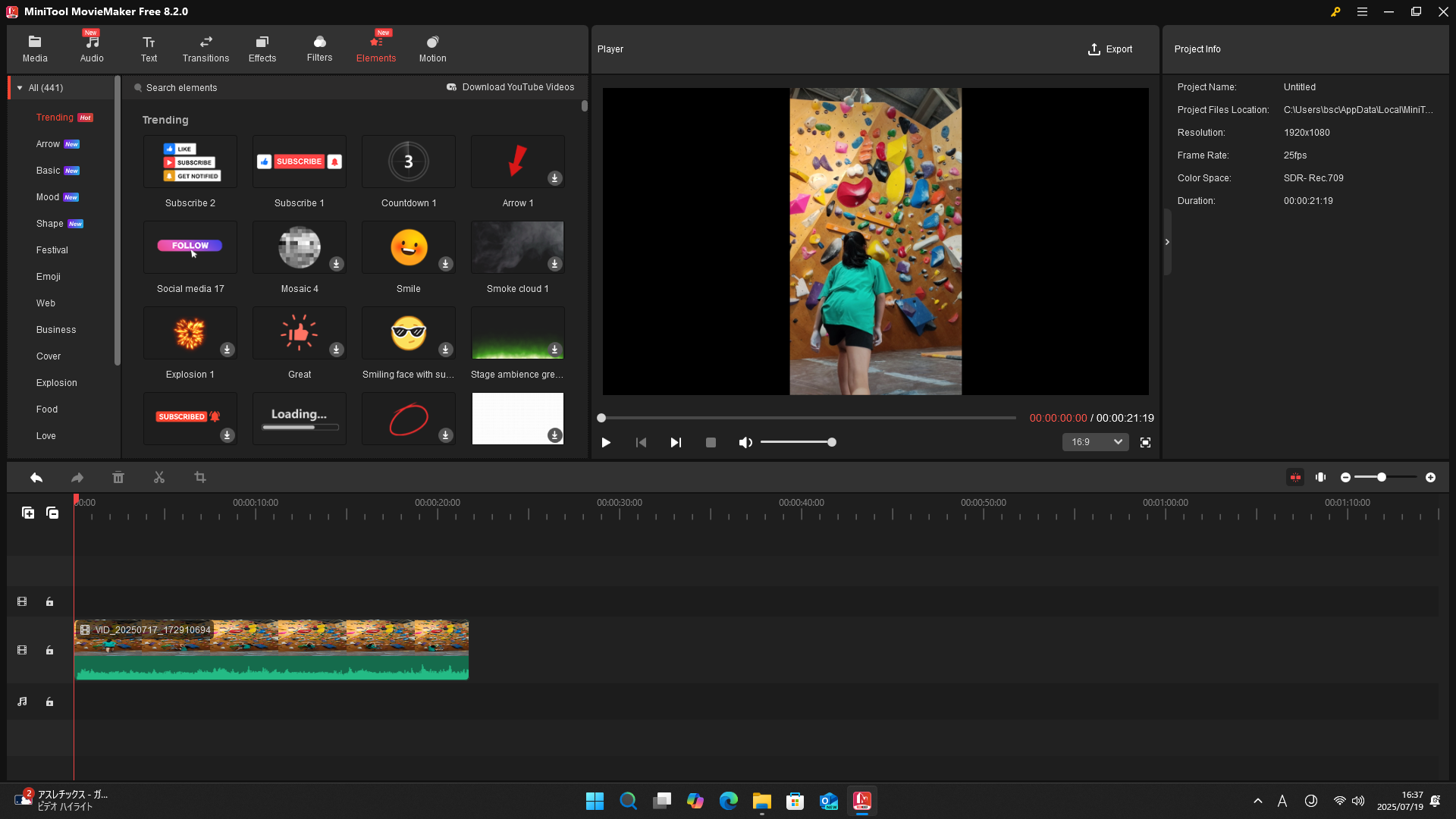Collapse the Project Info side panel arrow
Image resolution: width=1456 pixels, height=819 pixels.
click(1167, 242)
